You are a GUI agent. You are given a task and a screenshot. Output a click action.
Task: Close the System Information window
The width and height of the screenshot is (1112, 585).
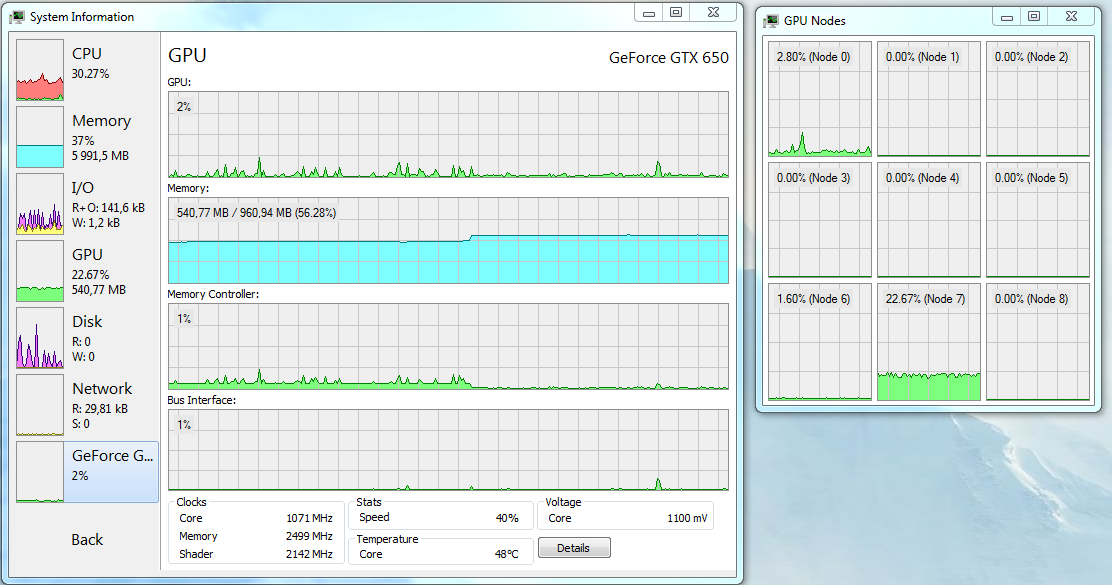pyautogui.click(x=713, y=13)
